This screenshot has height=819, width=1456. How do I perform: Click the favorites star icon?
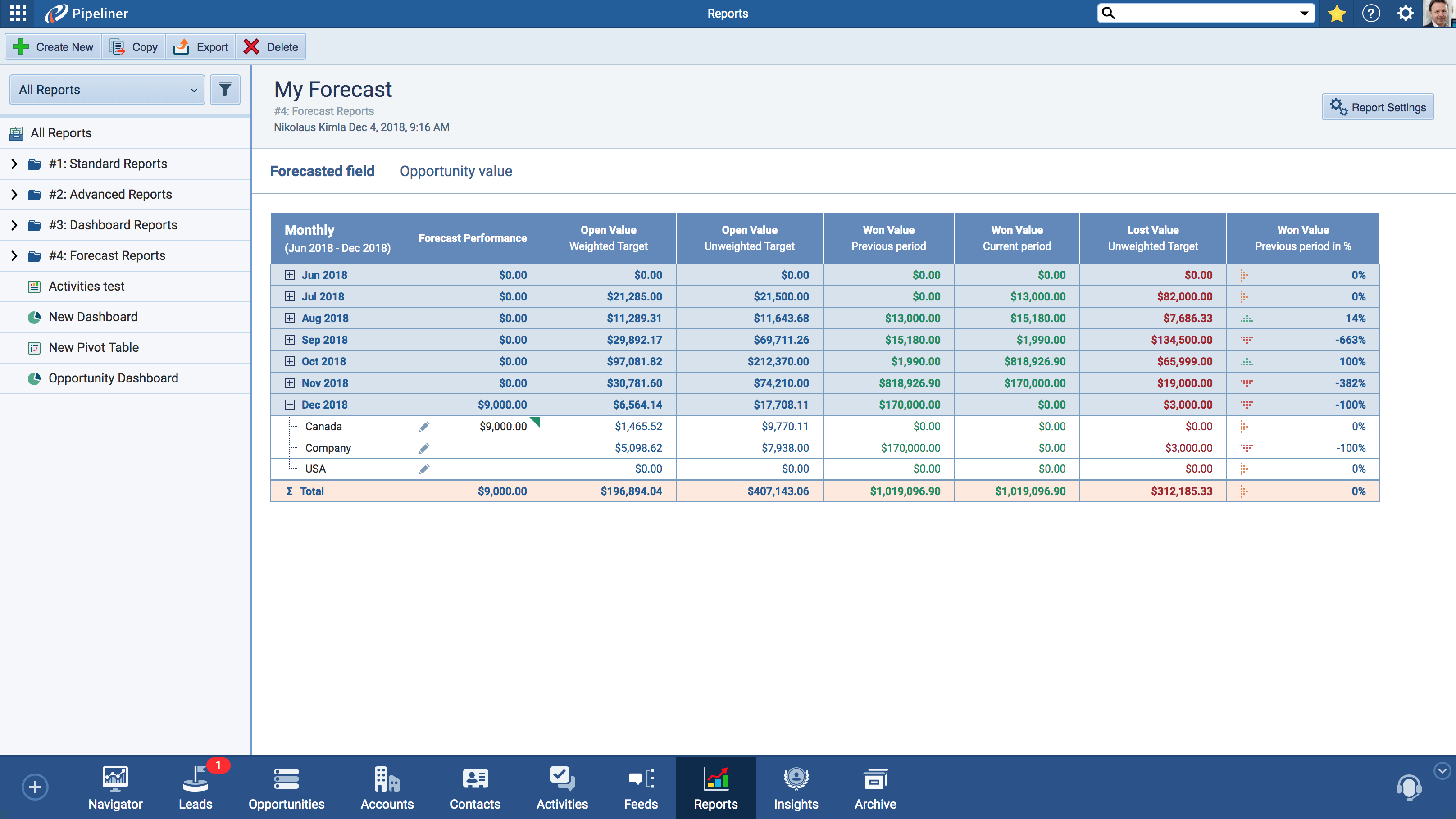1337,13
